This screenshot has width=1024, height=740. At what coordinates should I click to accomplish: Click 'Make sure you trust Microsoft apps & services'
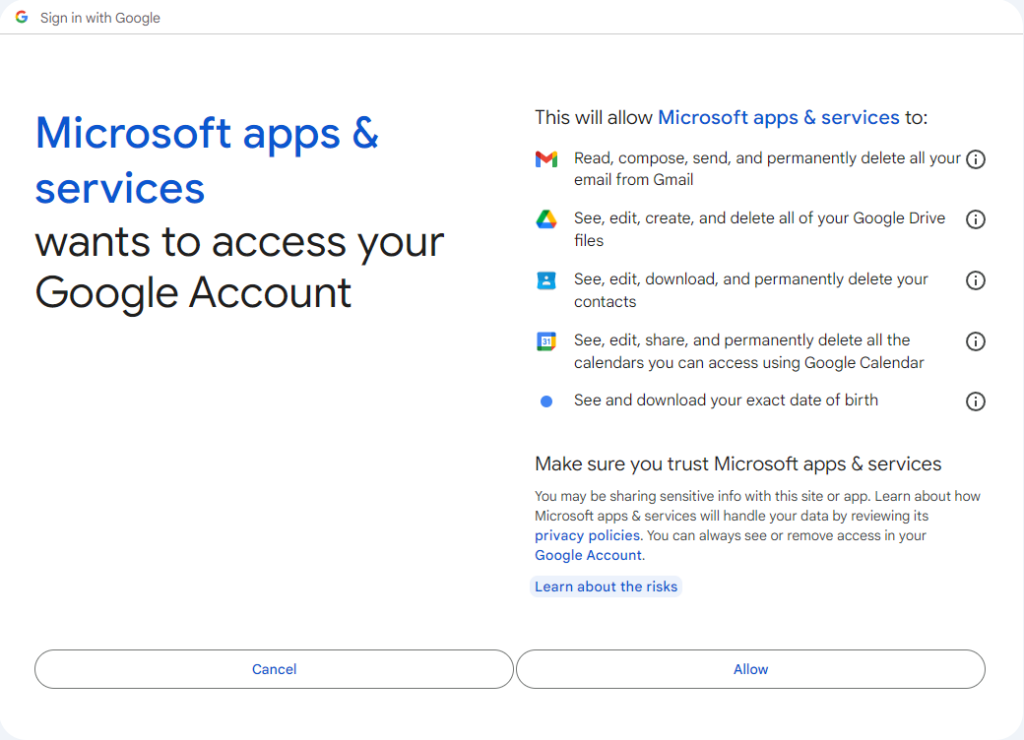[738, 464]
